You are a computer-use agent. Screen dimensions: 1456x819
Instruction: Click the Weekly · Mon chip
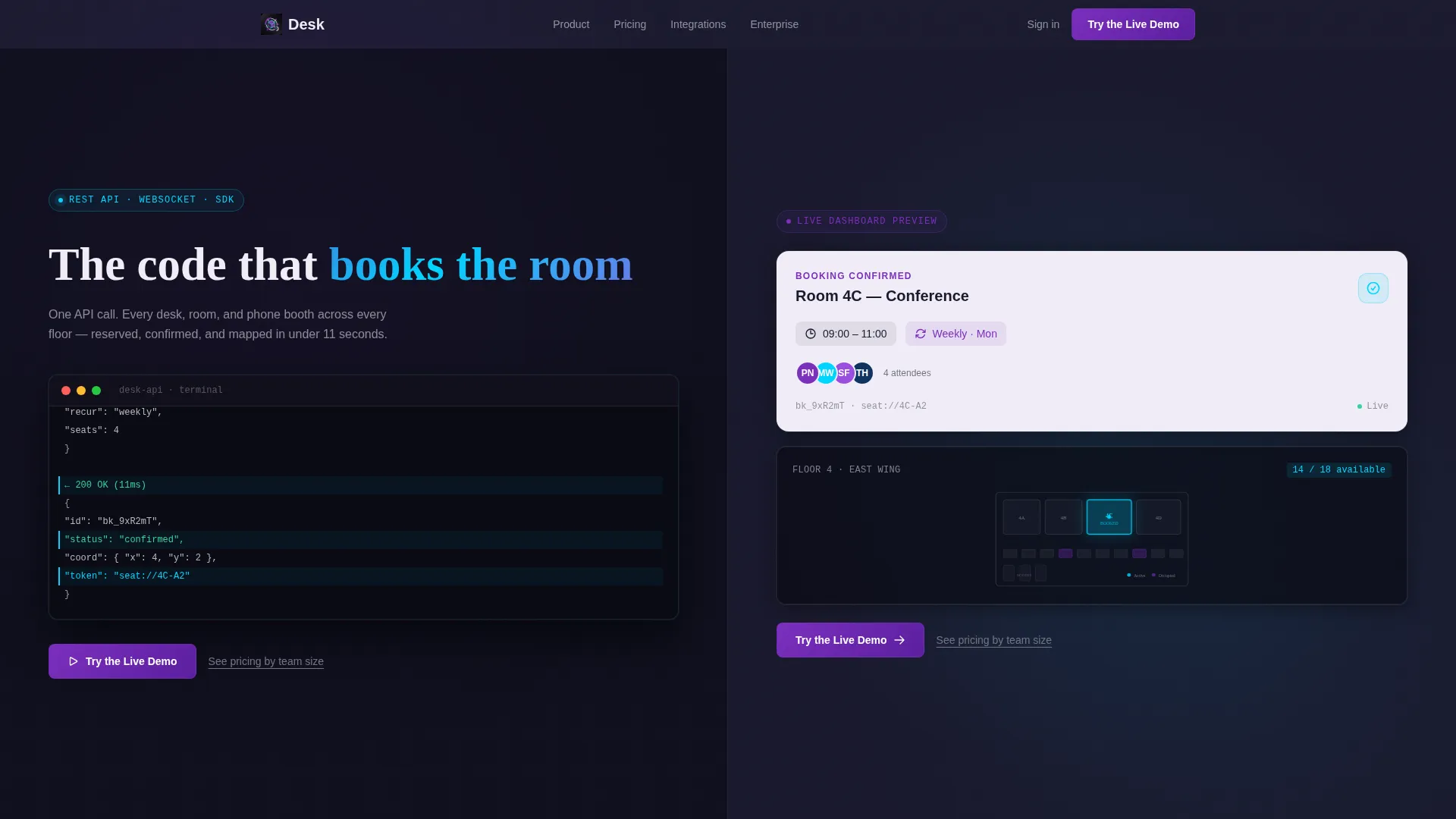(x=955, y=334)
